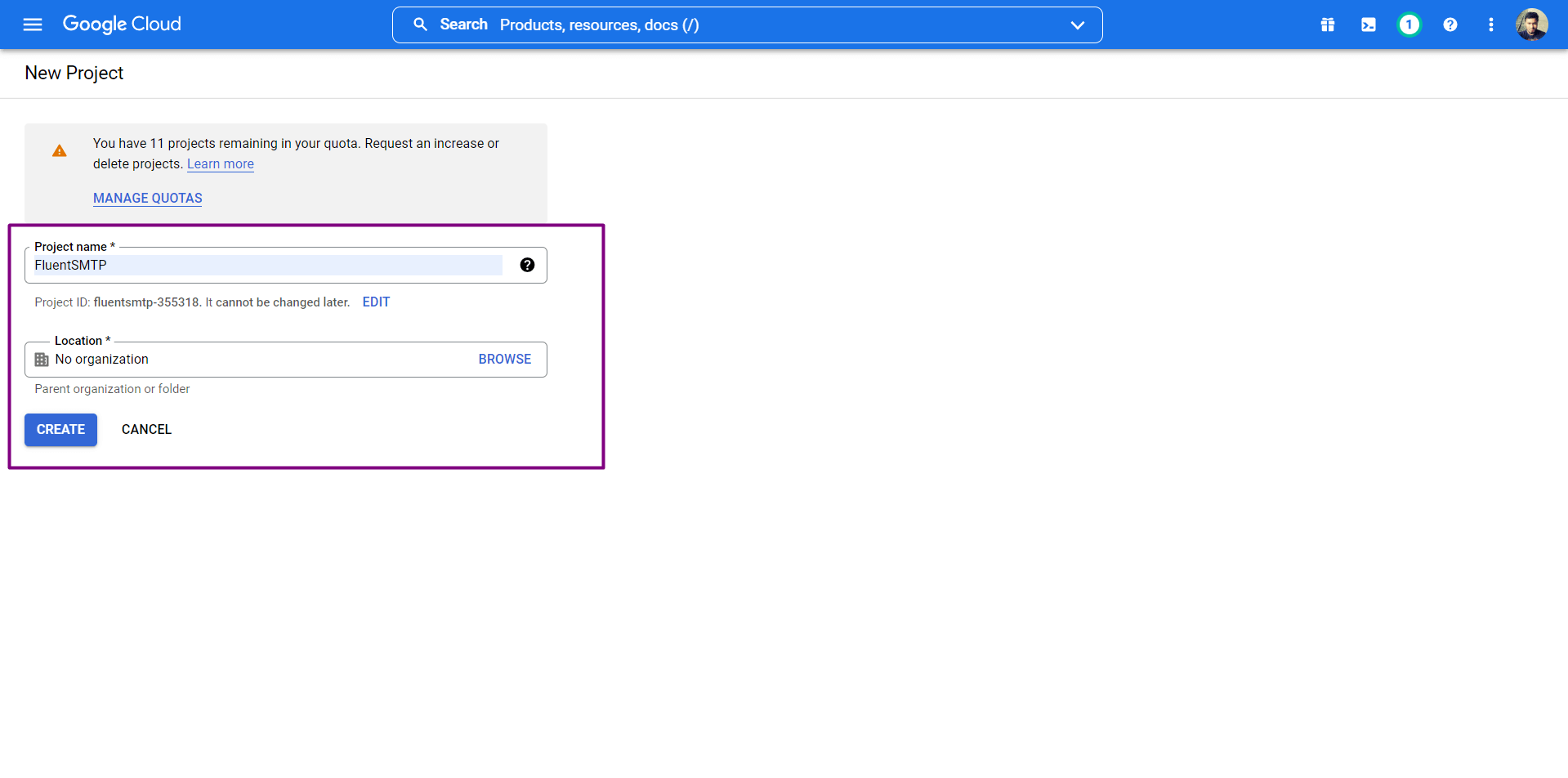Click the New Project page heading

tap(74, 73)
